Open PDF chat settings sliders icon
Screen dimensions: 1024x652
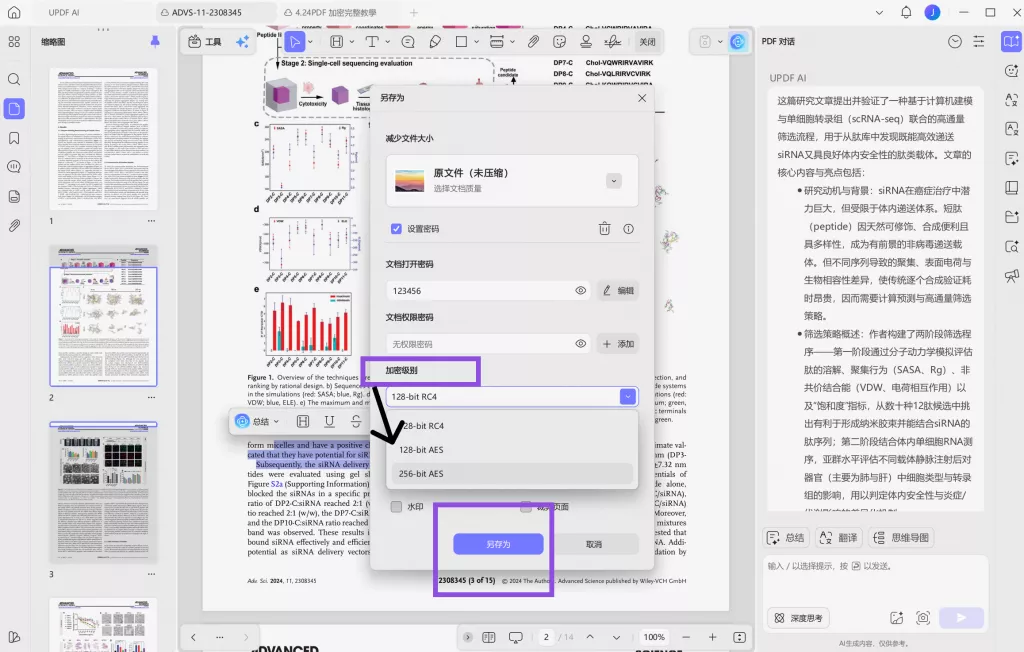click(979, 42)
